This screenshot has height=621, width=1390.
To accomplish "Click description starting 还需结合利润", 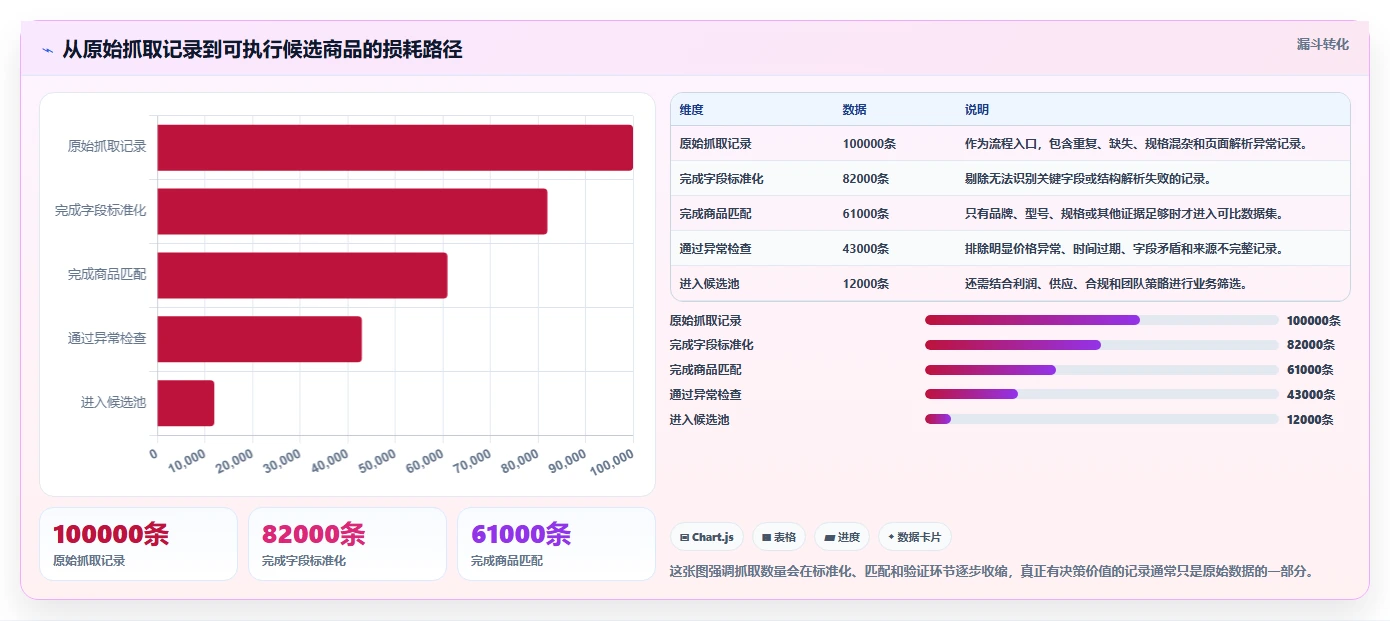I will 1106,284.
